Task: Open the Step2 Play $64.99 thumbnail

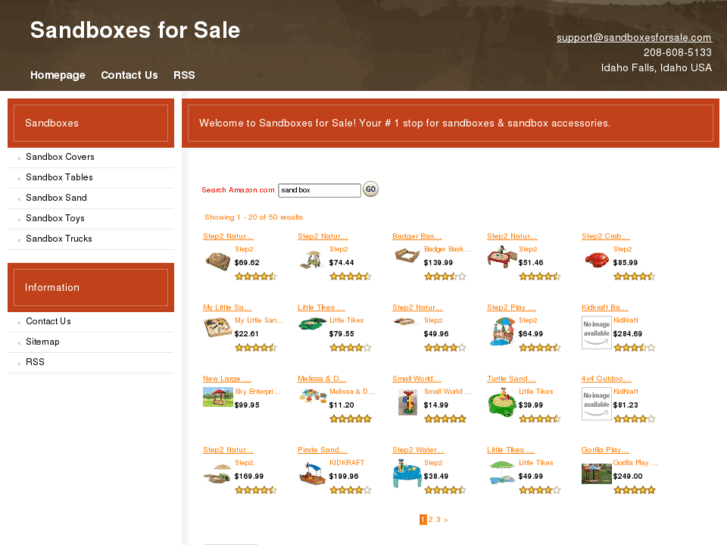Action: click(x=502, y=331)
